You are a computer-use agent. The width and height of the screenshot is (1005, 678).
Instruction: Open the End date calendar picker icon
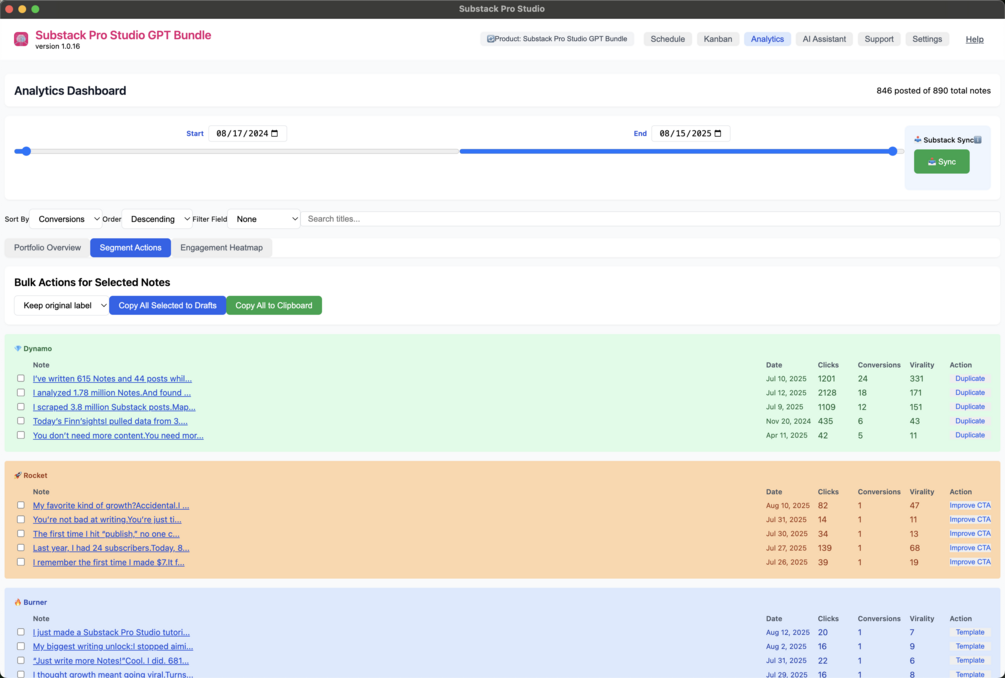click(x=718, y=133)
